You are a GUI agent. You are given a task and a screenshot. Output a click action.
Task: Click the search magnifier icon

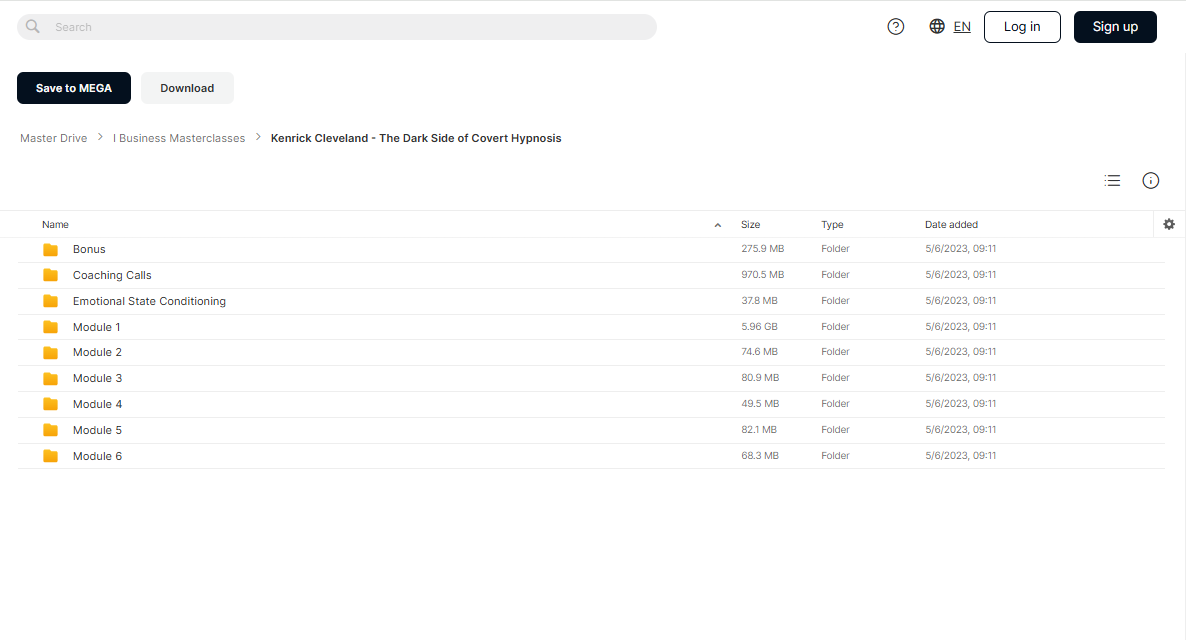click(x=33, y=26)
